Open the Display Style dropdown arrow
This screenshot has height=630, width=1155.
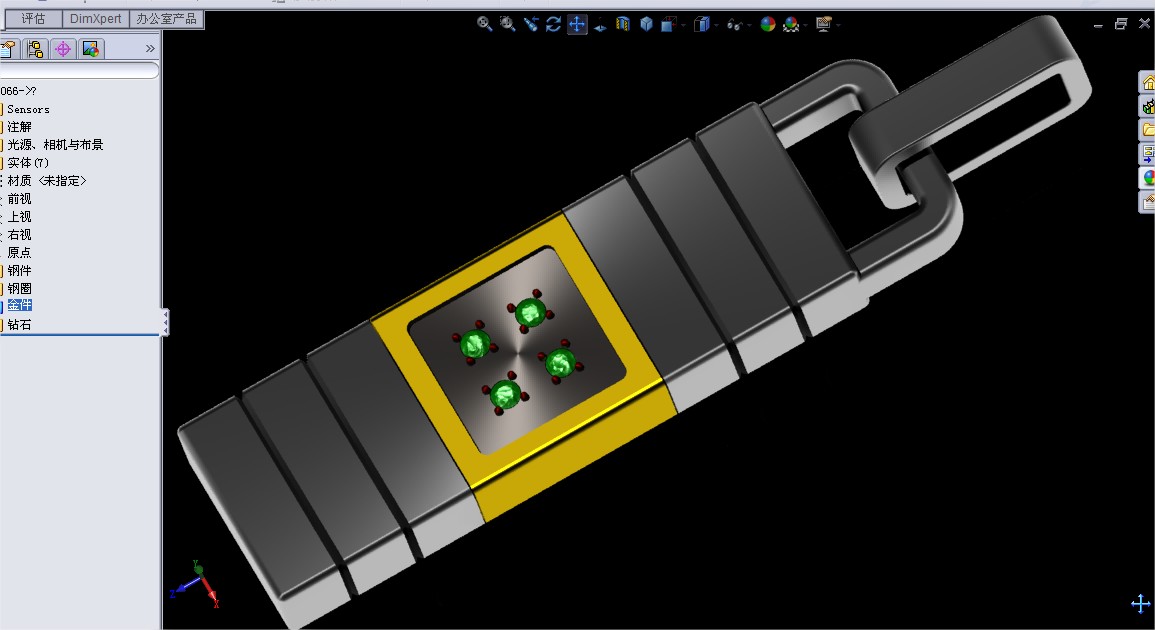click(x=716, y=25)
